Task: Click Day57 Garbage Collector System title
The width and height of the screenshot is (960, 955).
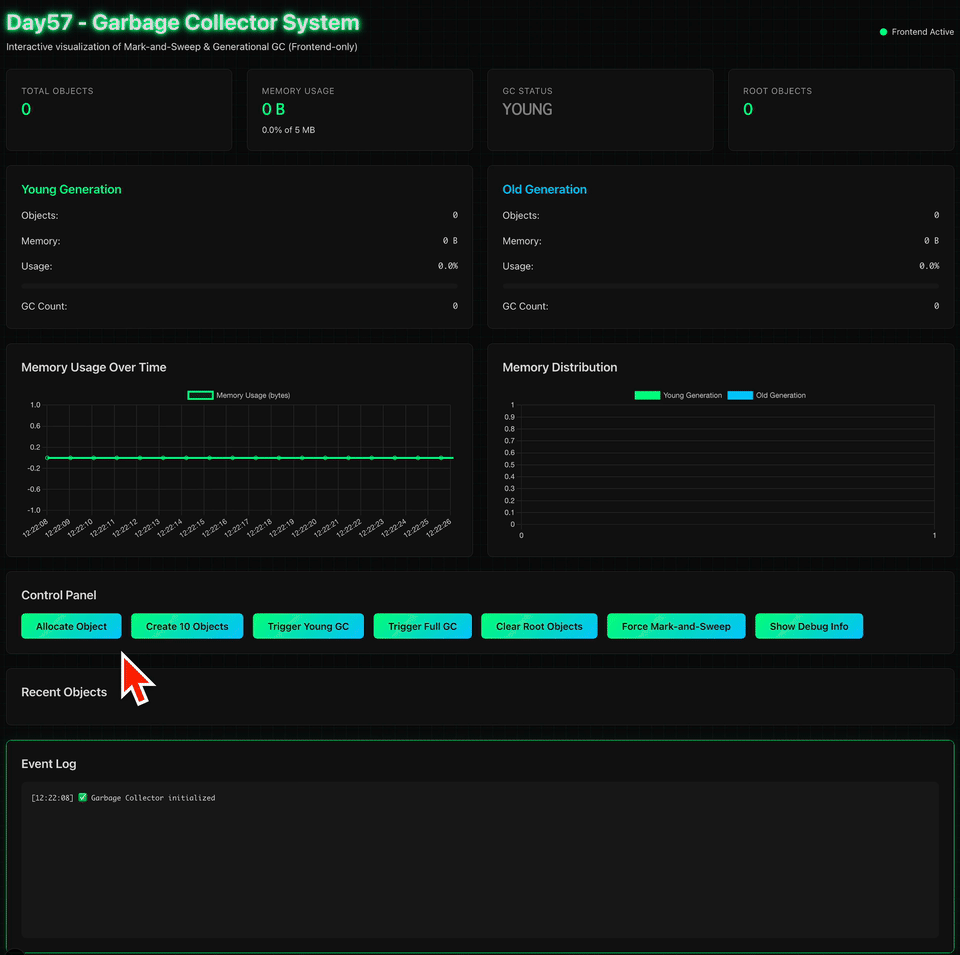Action: point(182,23)
